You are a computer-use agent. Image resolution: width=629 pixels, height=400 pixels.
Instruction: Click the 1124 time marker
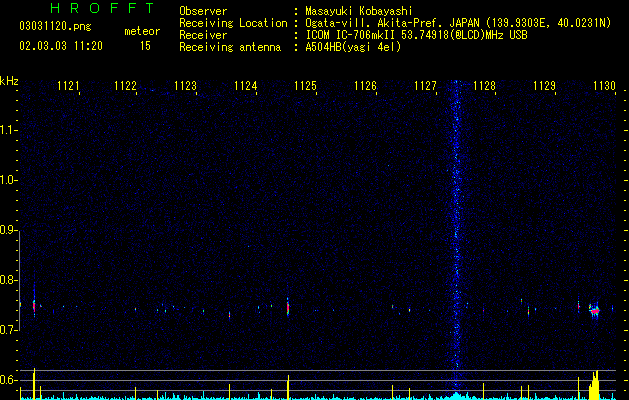246,86
